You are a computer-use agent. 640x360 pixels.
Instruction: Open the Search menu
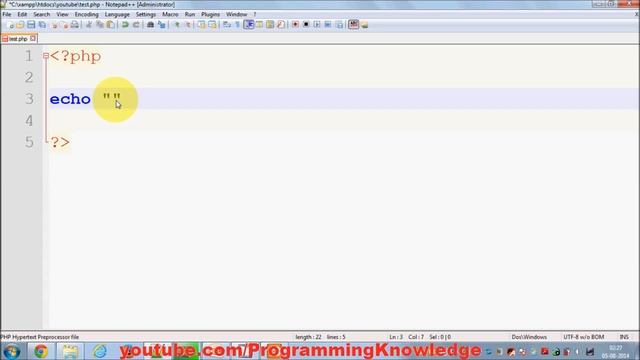tap(42, 14)
